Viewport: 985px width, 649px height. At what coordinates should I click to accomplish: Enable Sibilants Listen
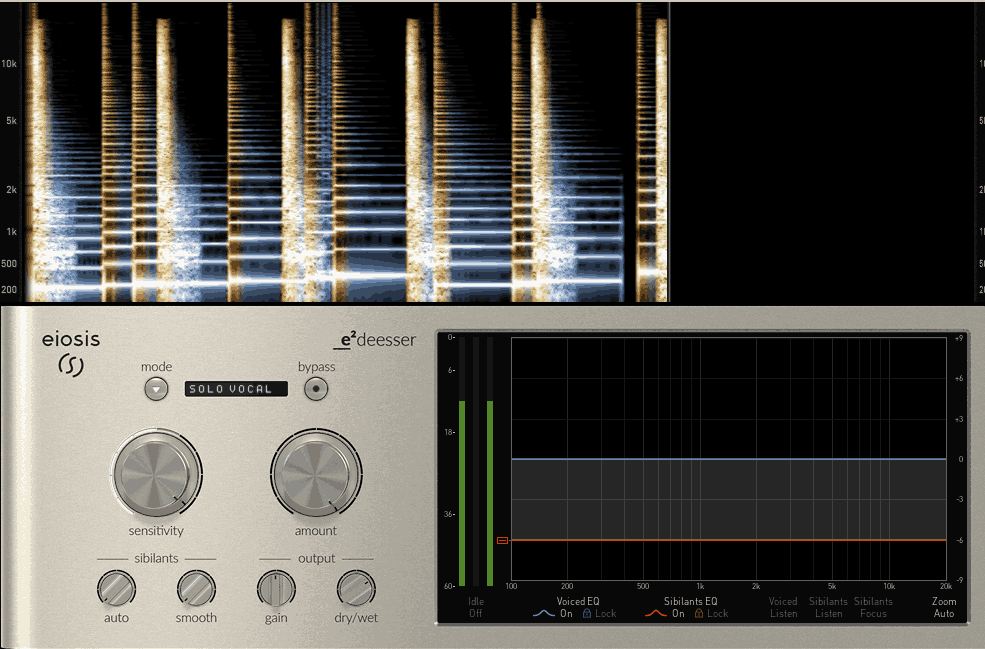[828, 608]
